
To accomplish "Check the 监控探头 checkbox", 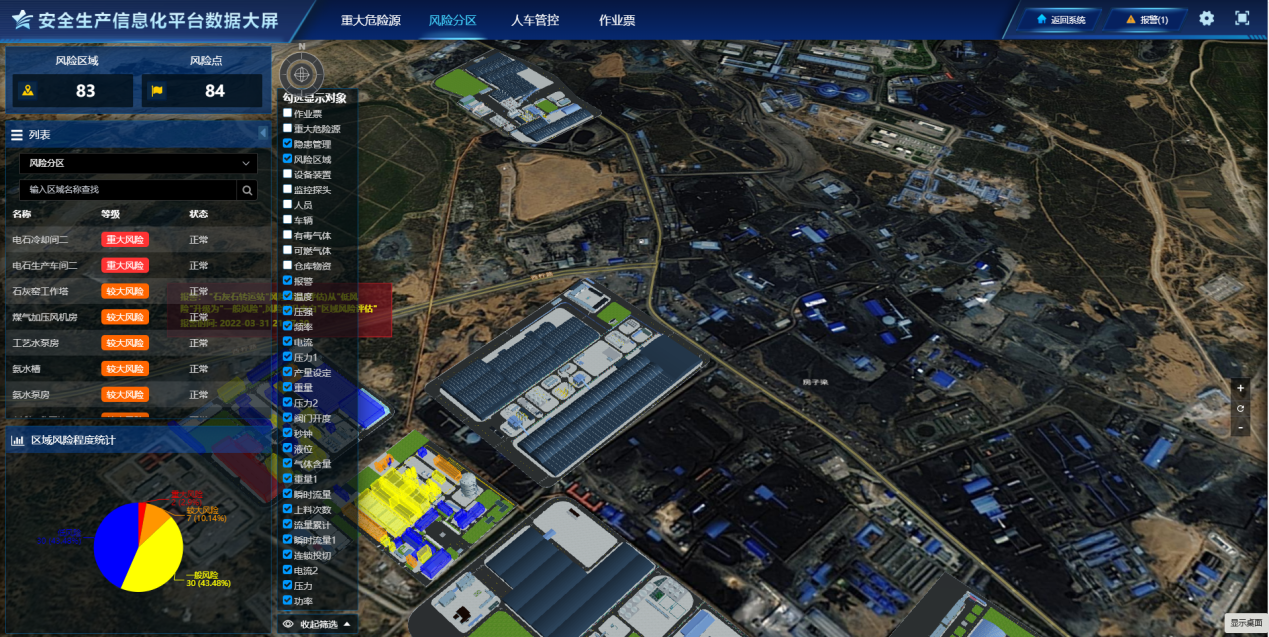I will tap(288, 189).
